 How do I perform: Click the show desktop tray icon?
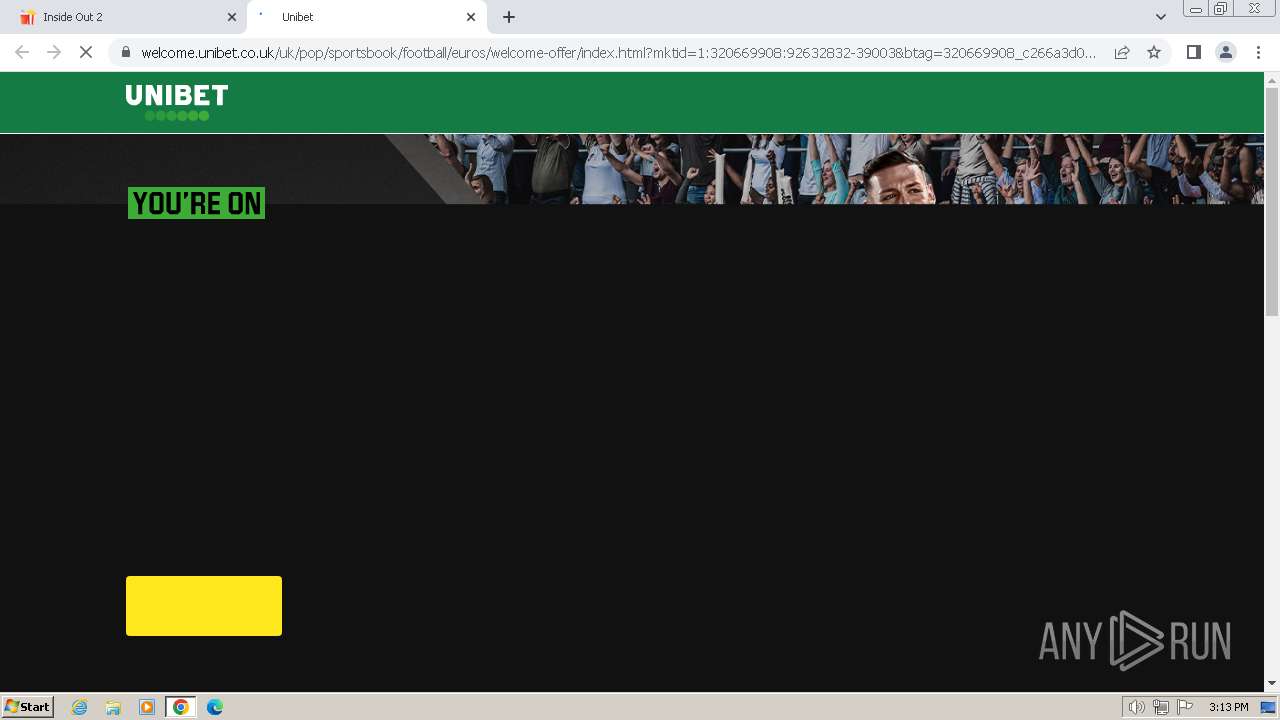1268,707
